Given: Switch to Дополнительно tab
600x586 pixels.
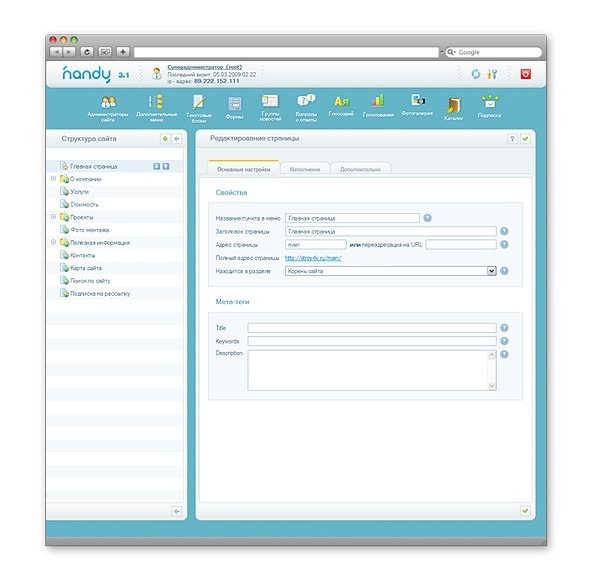Looking at the screenshot, I should (360, 169).
